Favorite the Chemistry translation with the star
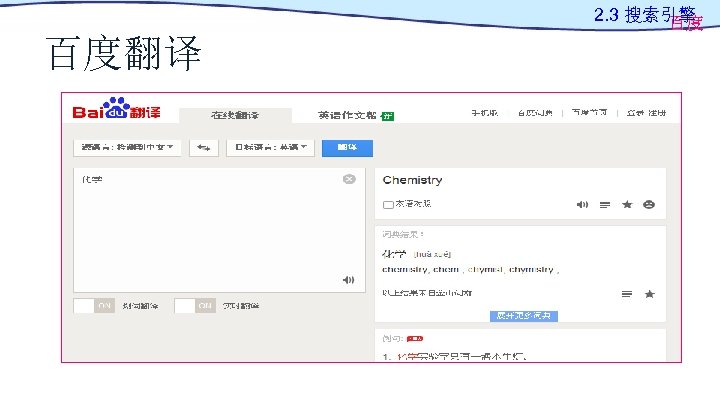Image resolution: width=720 pixels, height=405 pixels. pos(627,204)
